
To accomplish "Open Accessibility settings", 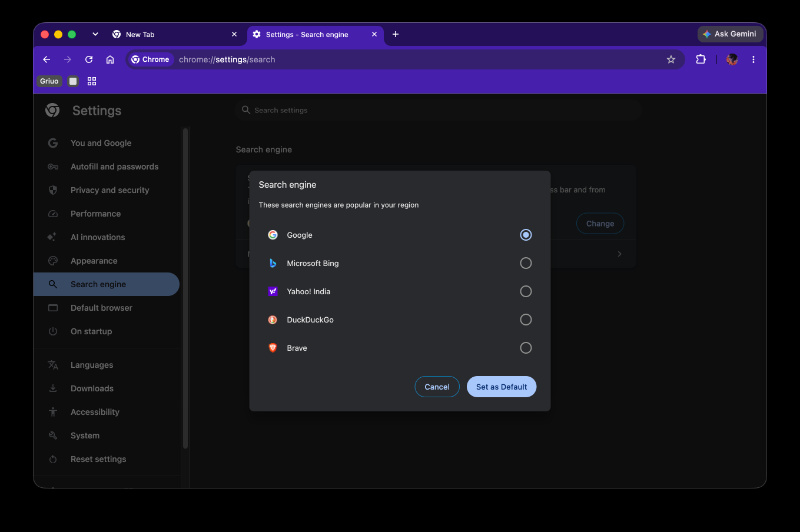I will click(x=106, y=412).
